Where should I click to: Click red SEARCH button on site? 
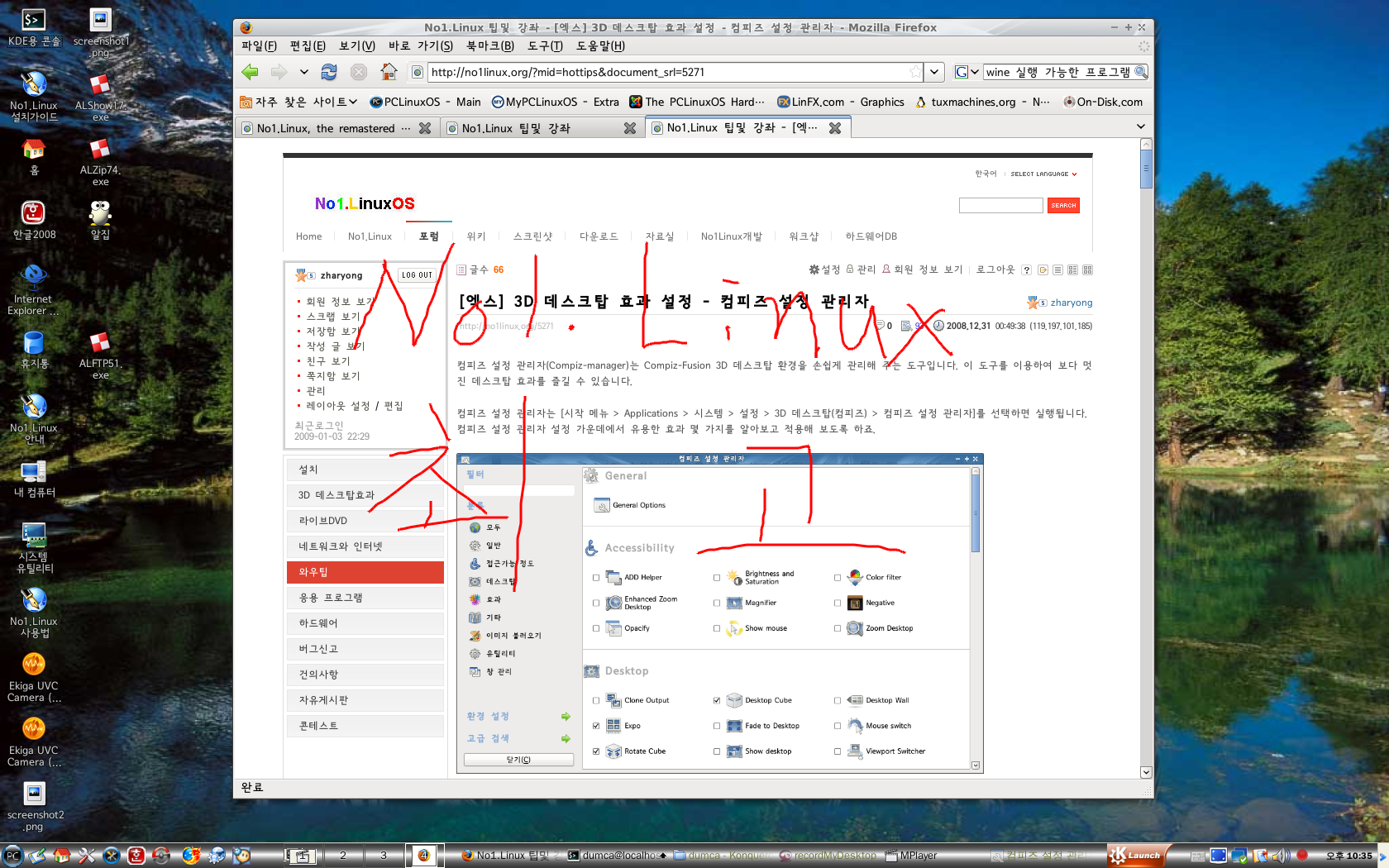pos(1063,205)
